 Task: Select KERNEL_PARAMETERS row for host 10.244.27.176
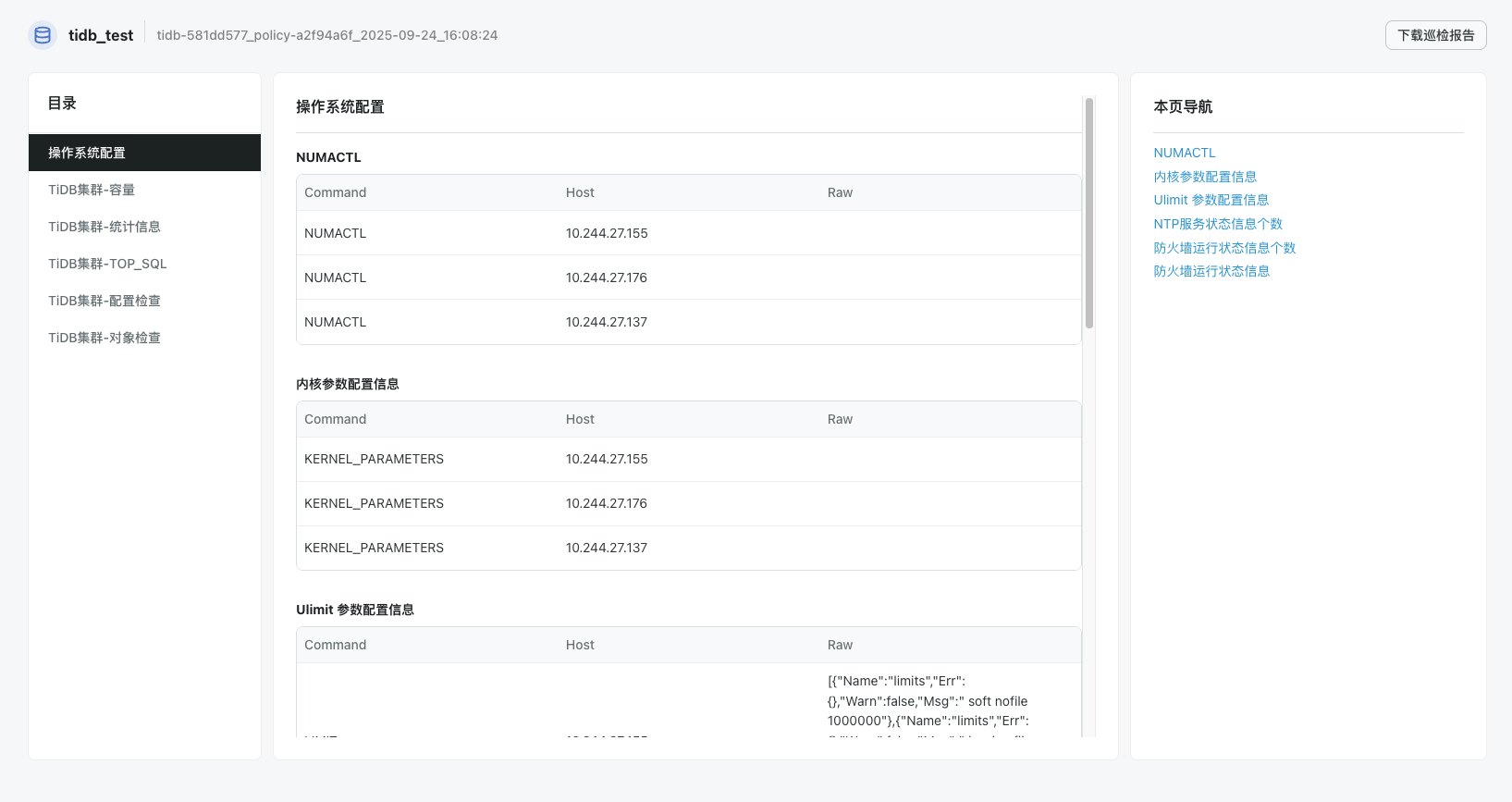pyautogui.click(x=688, y=503)
